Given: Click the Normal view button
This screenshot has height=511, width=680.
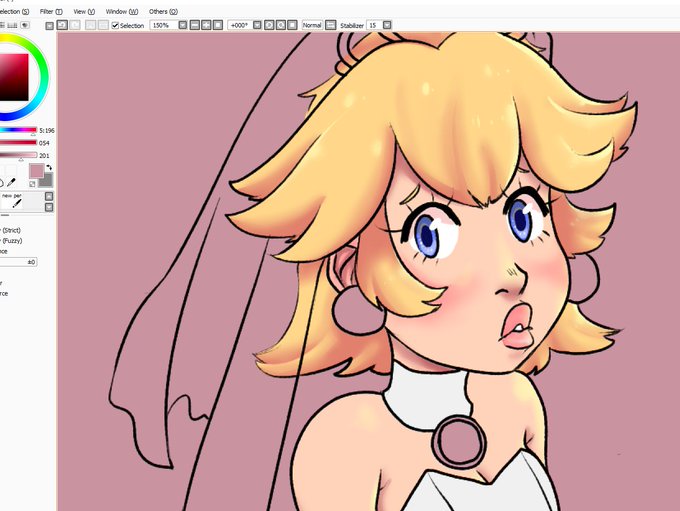Looking at the screenshot, I should coord(312,25).
